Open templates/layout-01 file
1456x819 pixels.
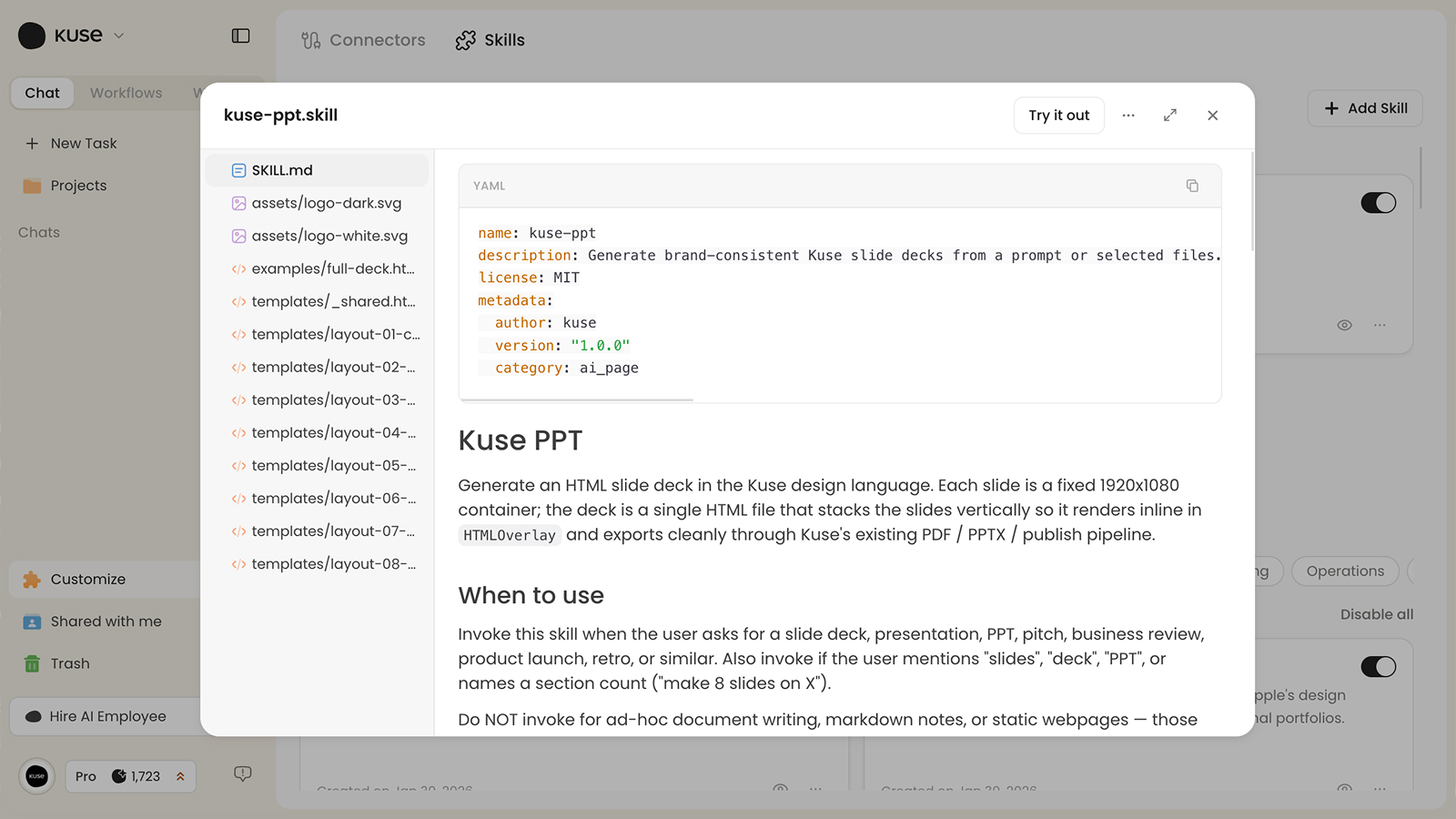[317, 334]
